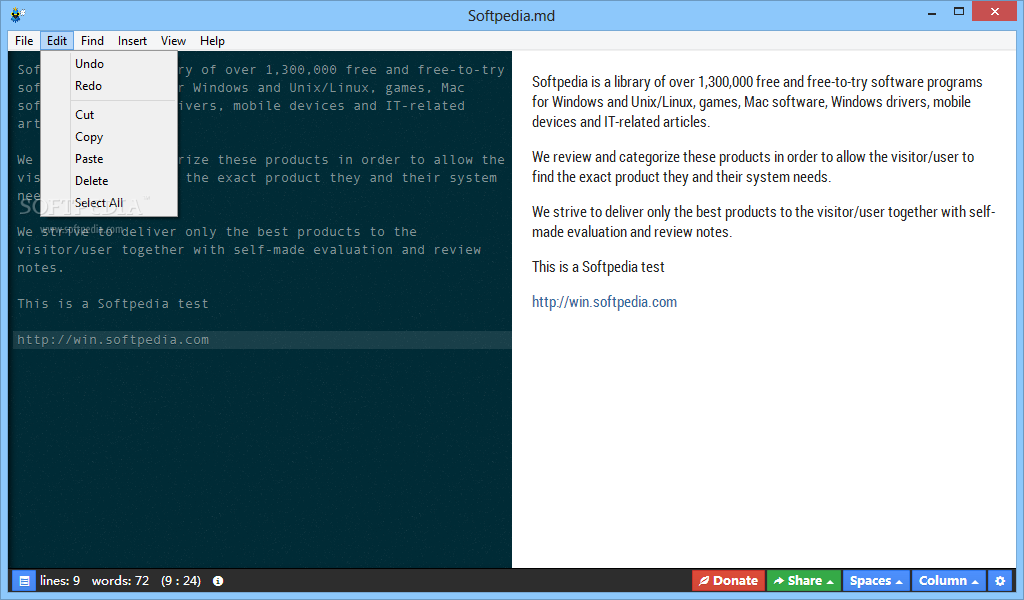Viewport: 1024px width, 600px height.
Task: Expand the Column layout dropdown
Action: 948,580
